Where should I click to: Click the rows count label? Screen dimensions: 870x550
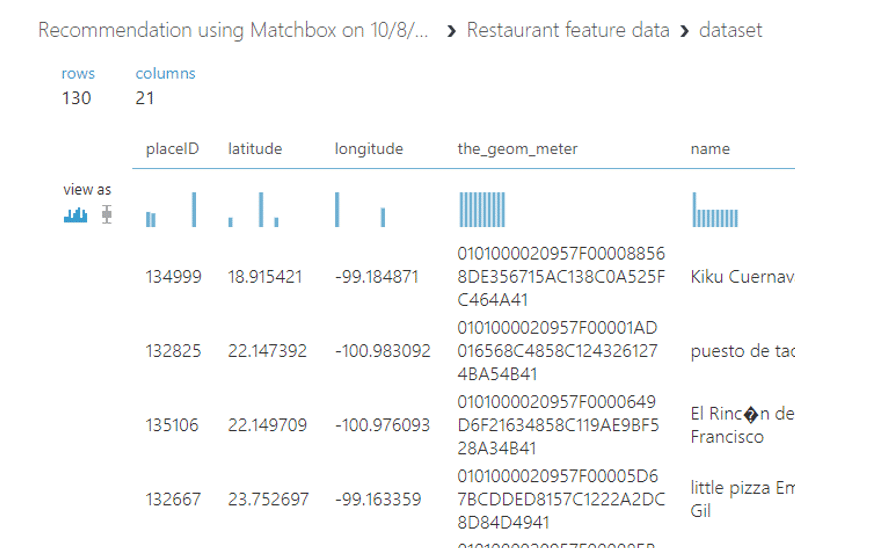click(x=78, y=73)
